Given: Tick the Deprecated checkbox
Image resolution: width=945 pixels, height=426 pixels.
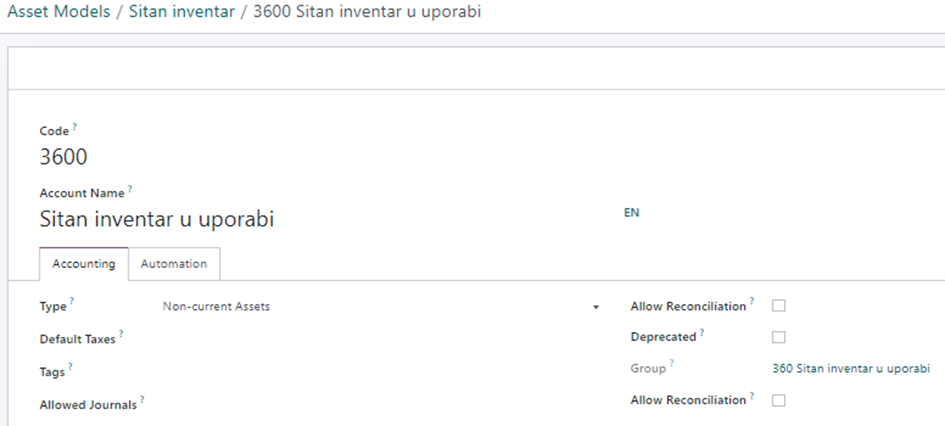Looking at the screenshot, I should 779,337.
